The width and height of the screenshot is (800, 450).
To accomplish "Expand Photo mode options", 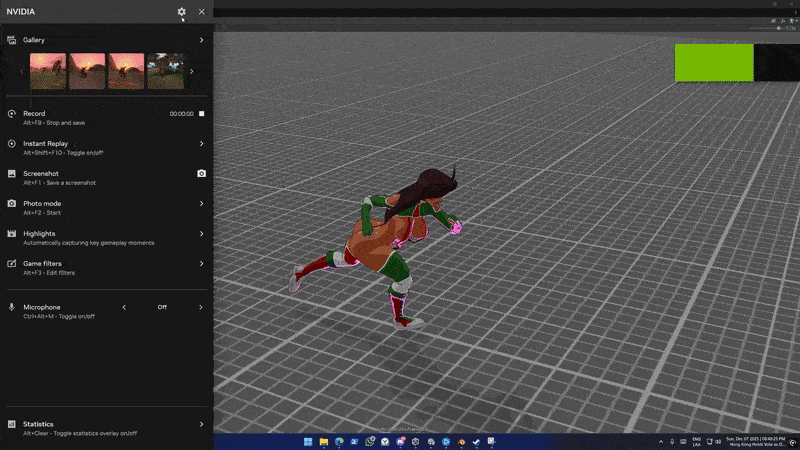I will tap(202, 204).
